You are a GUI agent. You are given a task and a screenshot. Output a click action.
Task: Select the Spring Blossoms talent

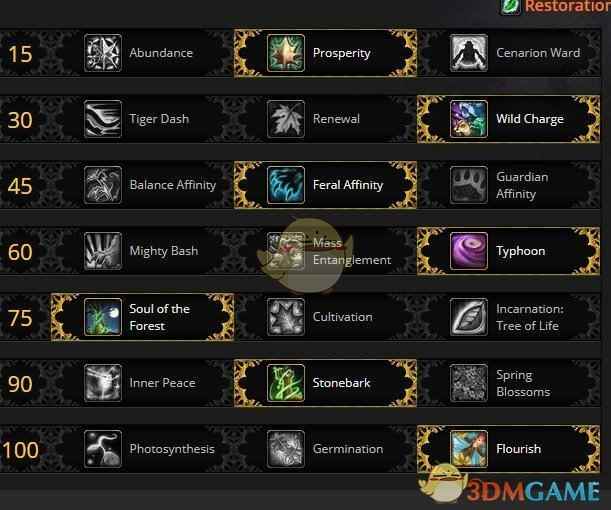click(509, 383)
